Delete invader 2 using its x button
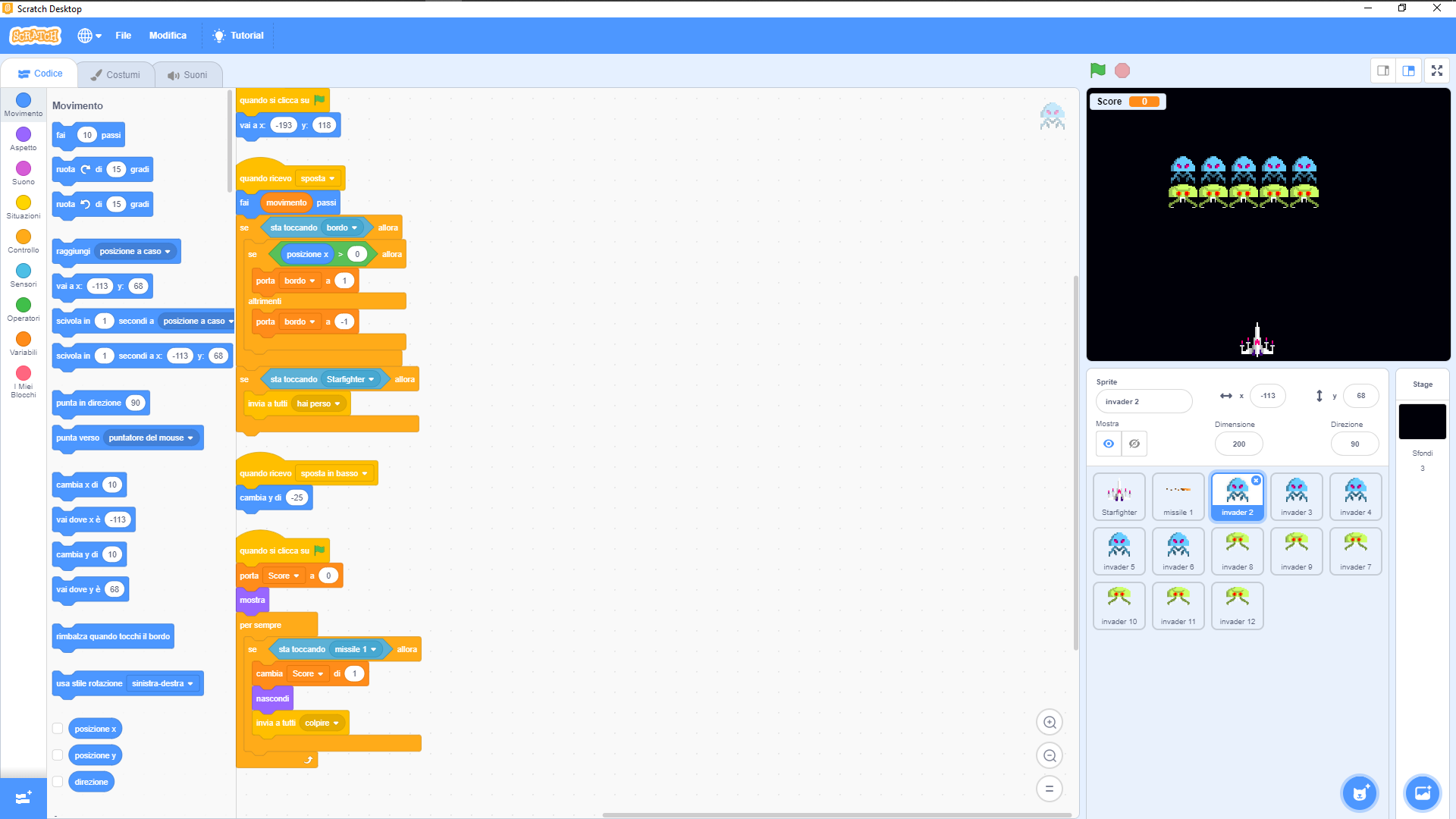1456x819 pixels. [1257, 480]
